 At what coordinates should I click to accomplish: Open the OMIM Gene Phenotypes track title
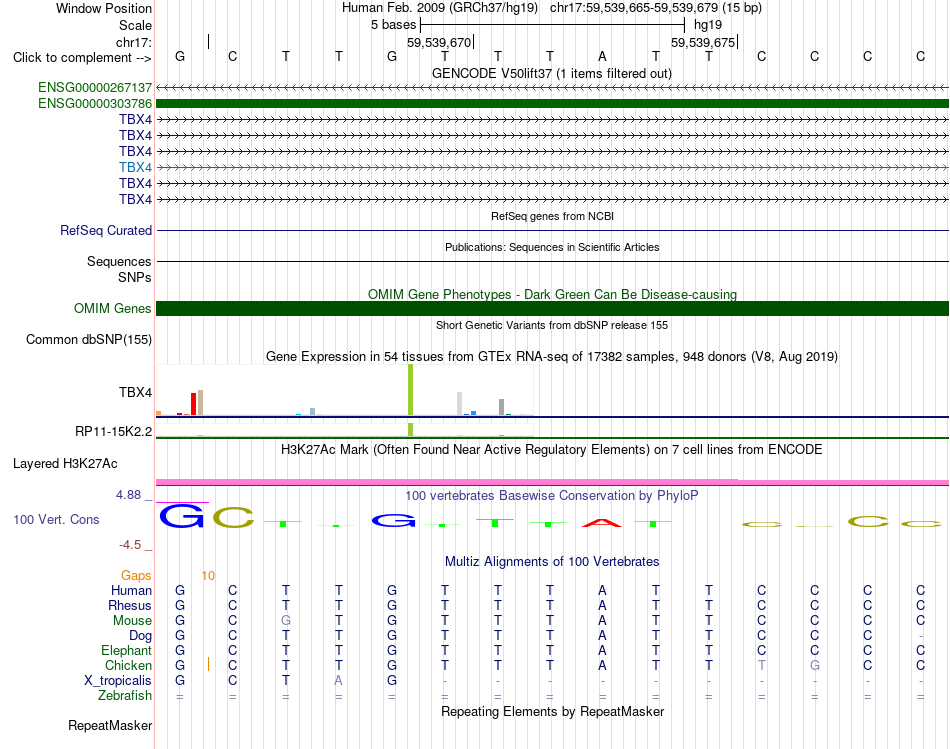pos(552,295)
